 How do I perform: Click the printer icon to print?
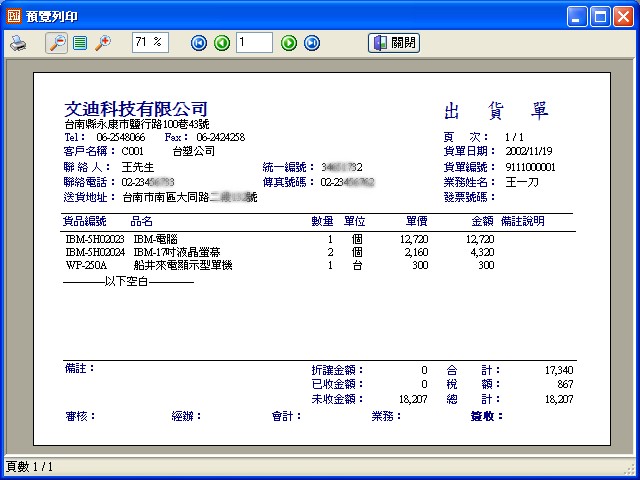tap(18, 43)
